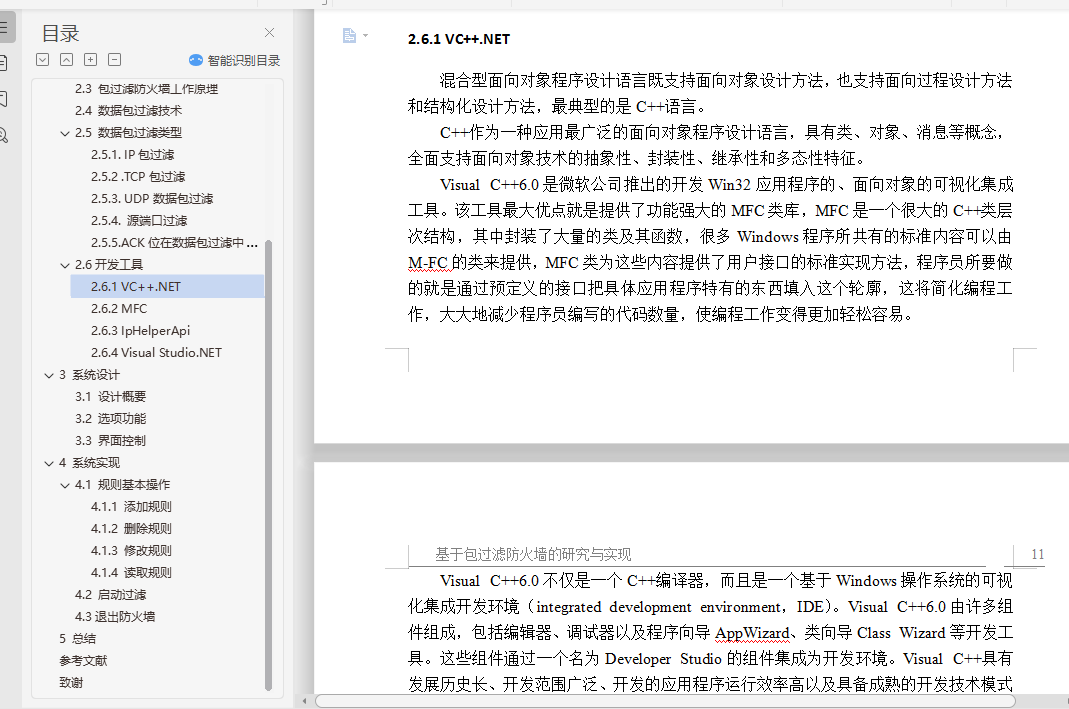1069x709 pixels.
Task: Click the outline pane vertical scrollbar thumb
Action: pyautogui.click(x=269, y=466)
